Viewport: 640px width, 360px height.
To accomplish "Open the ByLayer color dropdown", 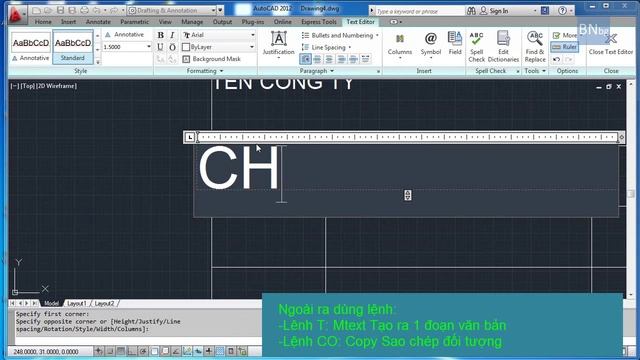I will point(252,47).
